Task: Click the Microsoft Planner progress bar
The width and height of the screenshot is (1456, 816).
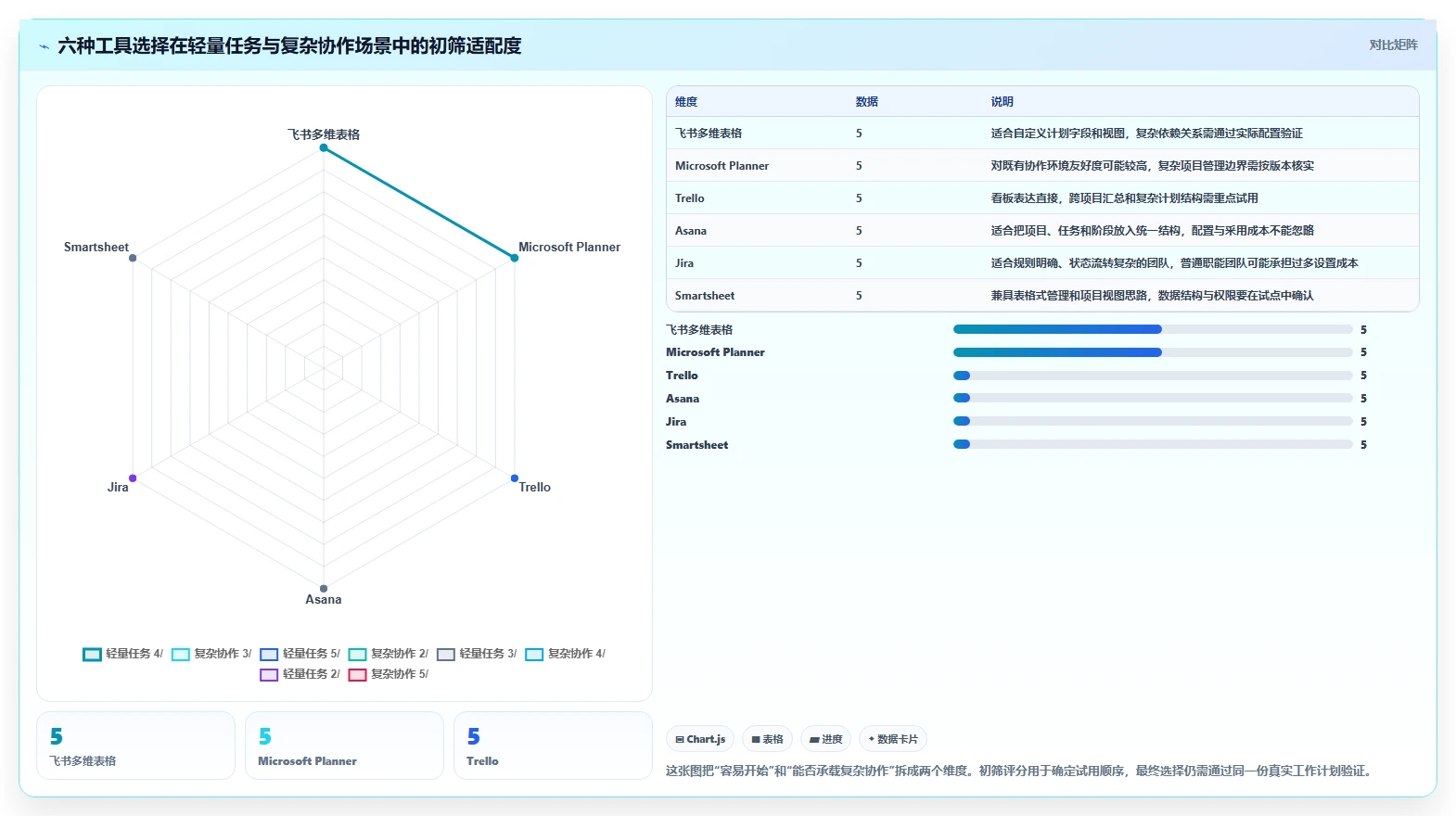Action: coord(1153,352)
